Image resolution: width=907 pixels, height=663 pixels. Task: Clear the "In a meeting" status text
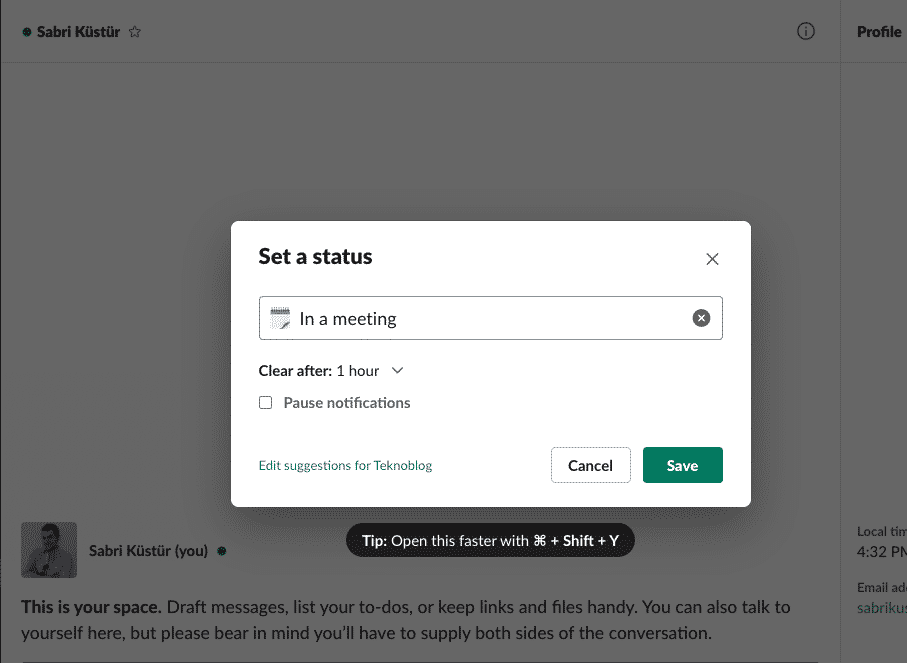[x=701, y=318]
